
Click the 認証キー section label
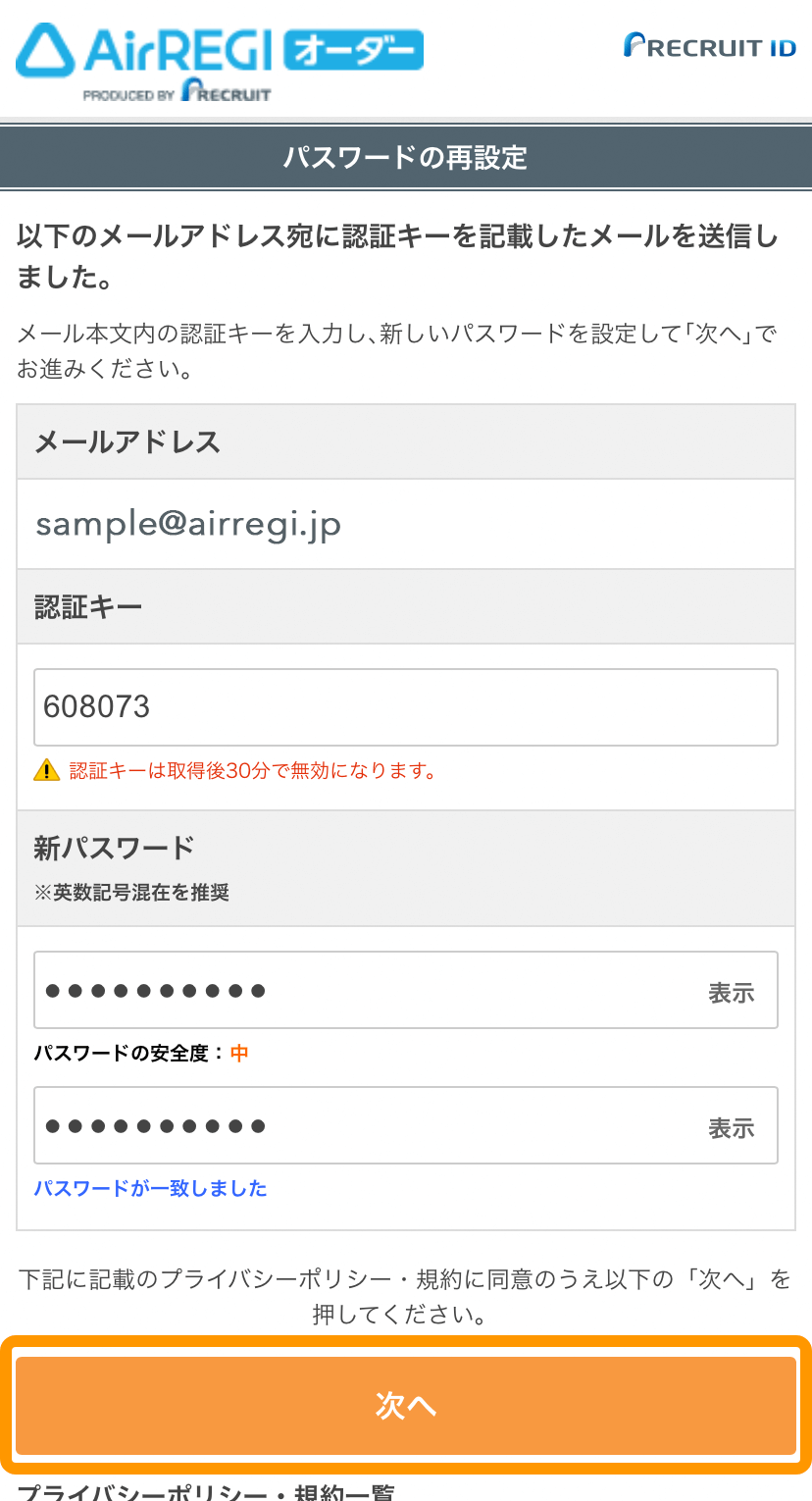pyautogui.click(x=88, y=607)
